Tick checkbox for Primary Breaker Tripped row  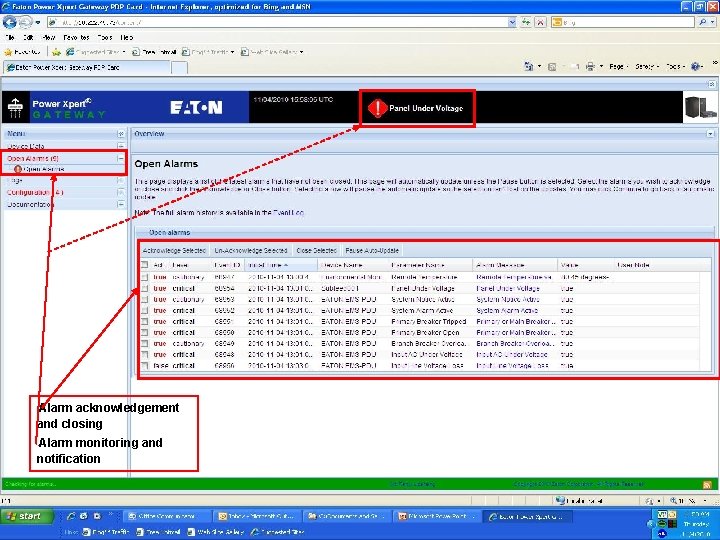tap(145, 321)
